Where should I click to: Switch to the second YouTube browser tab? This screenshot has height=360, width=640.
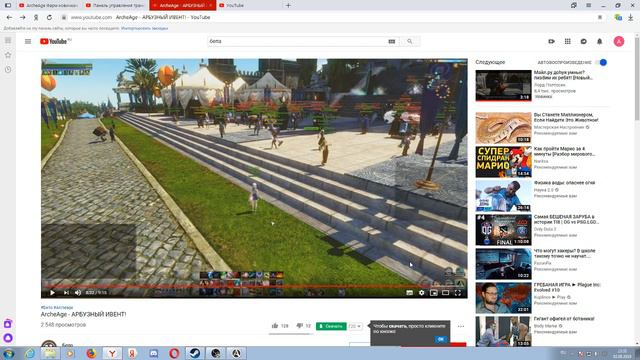click(x=114, y=5)
